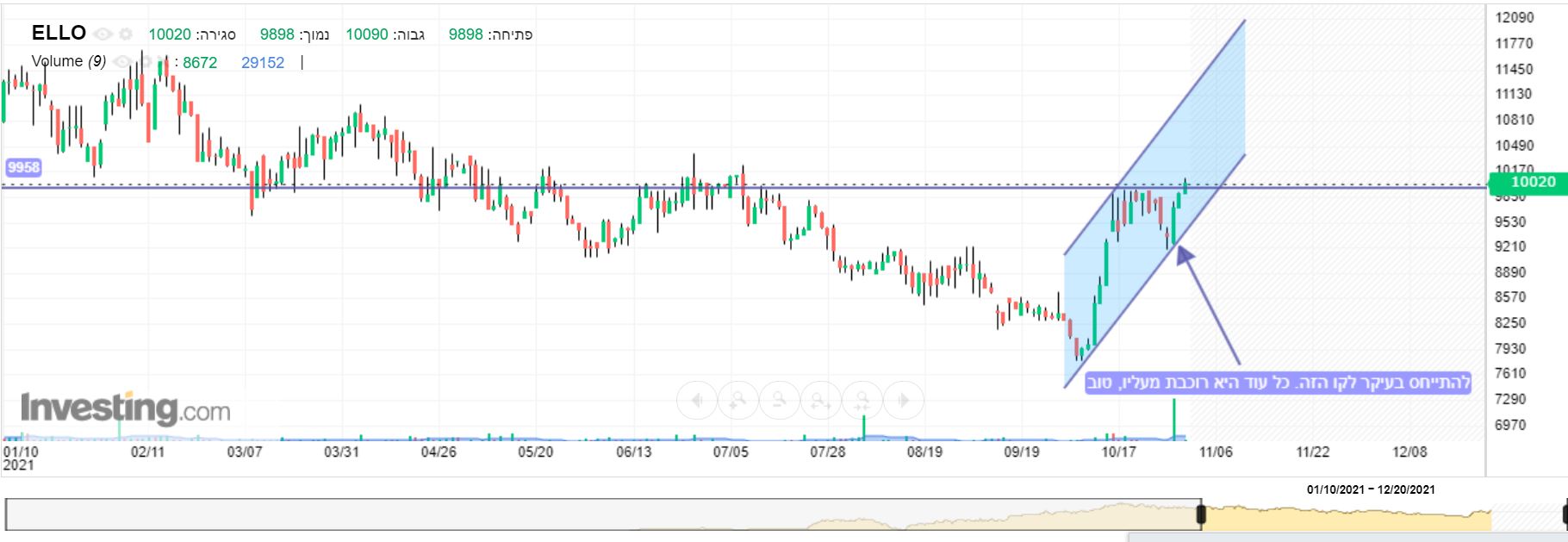Click low value 9898 next to נמוך
Image resolution: width=1568 pixels, height=542 pixels.
[x=277, y=34]
